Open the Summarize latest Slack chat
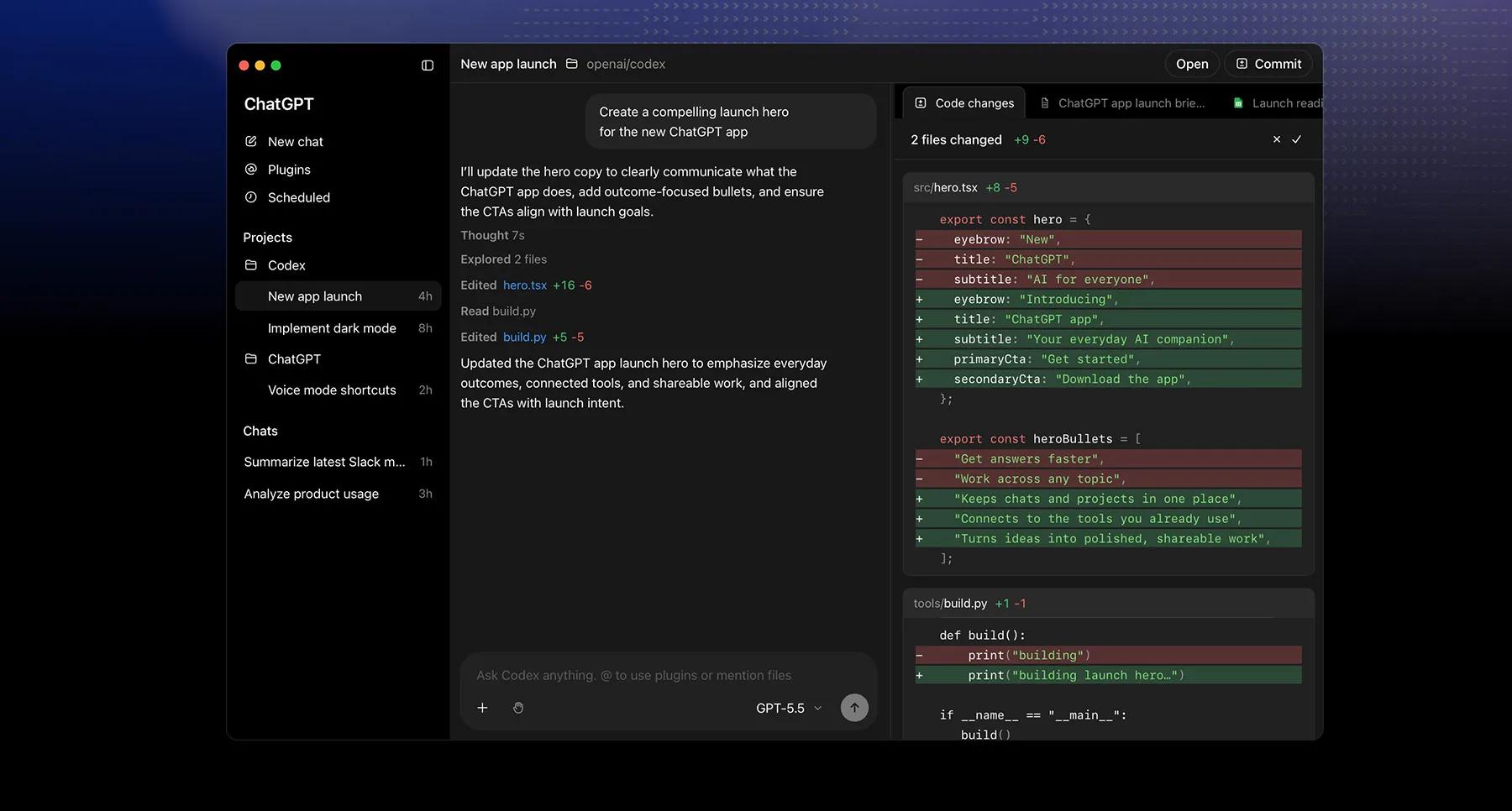 pos(338,462)
